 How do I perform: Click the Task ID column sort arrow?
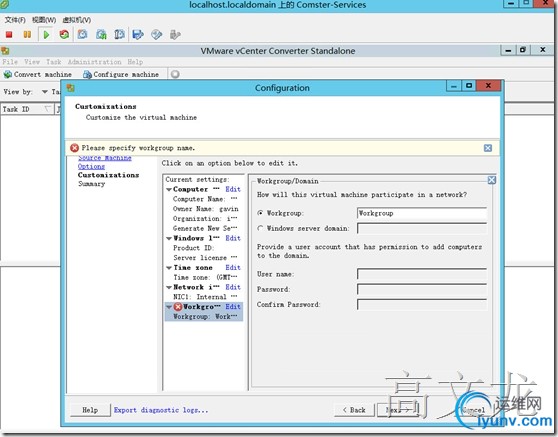[x=47, y=109]
